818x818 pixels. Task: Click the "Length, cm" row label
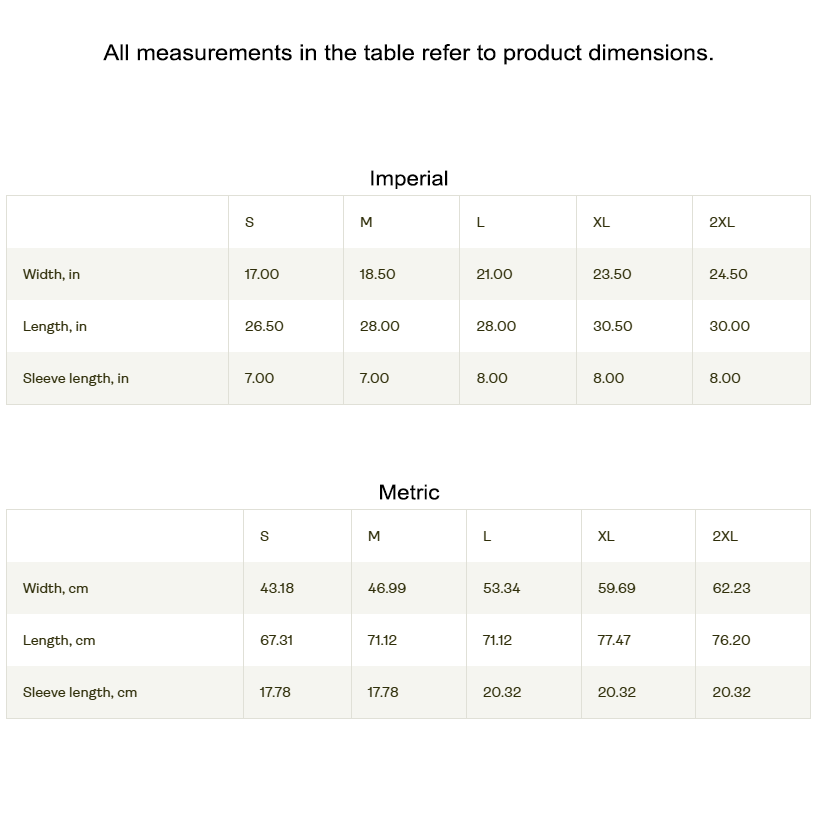[x=59, y=640]
